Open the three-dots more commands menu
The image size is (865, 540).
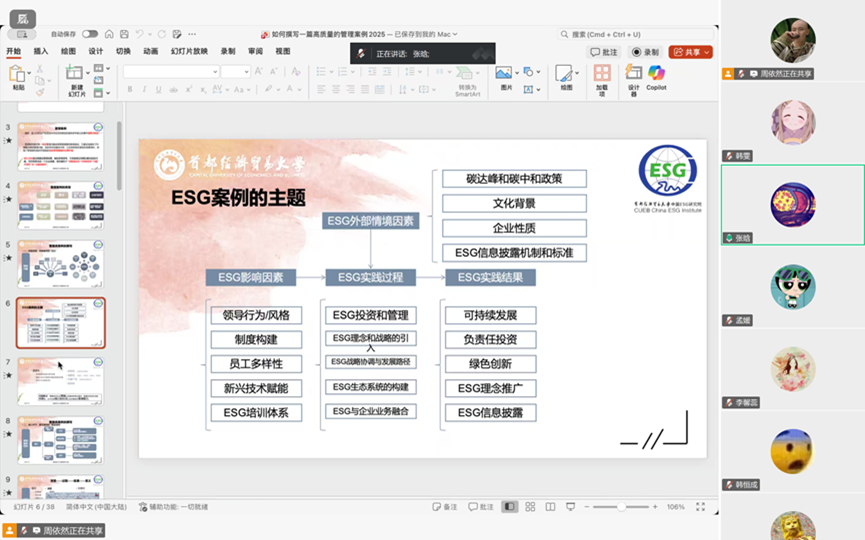pyautogui.click(x=191, y=34)
